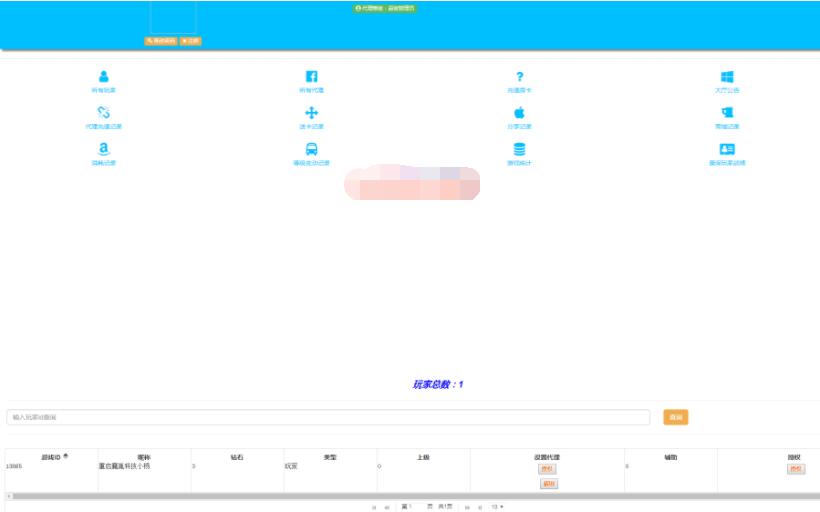Screen dimensions: 820x512
Task: Click the green status badge in header
Action: 385,8
